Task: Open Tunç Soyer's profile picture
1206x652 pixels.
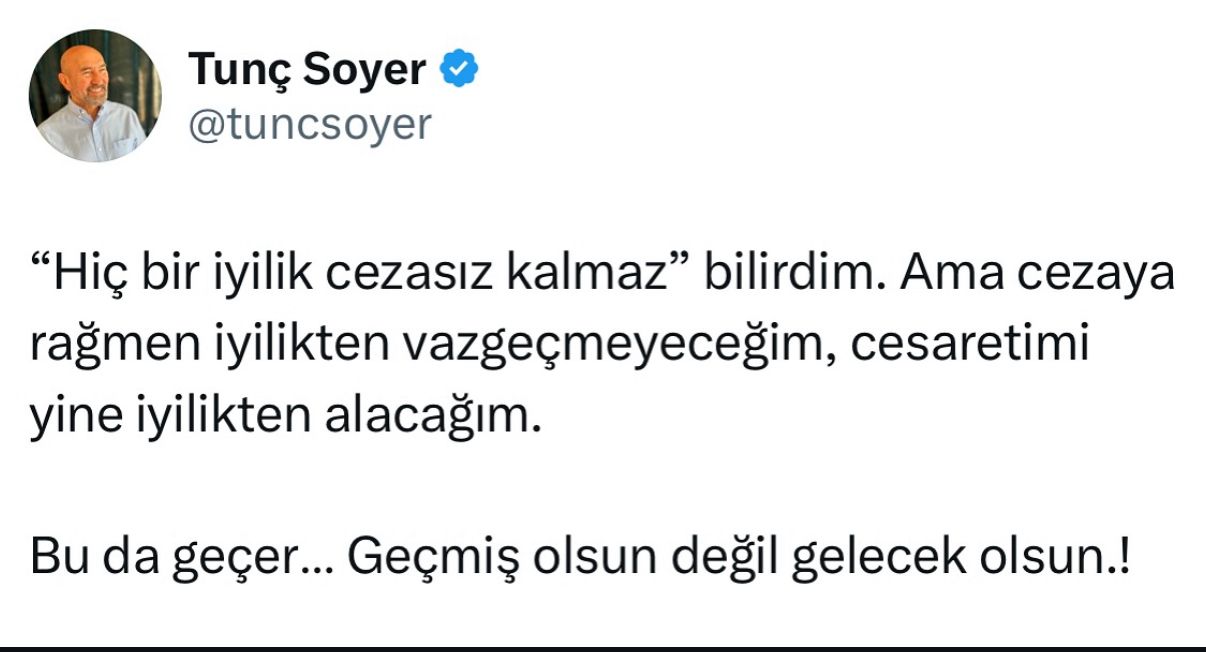Action: (95, 96)
